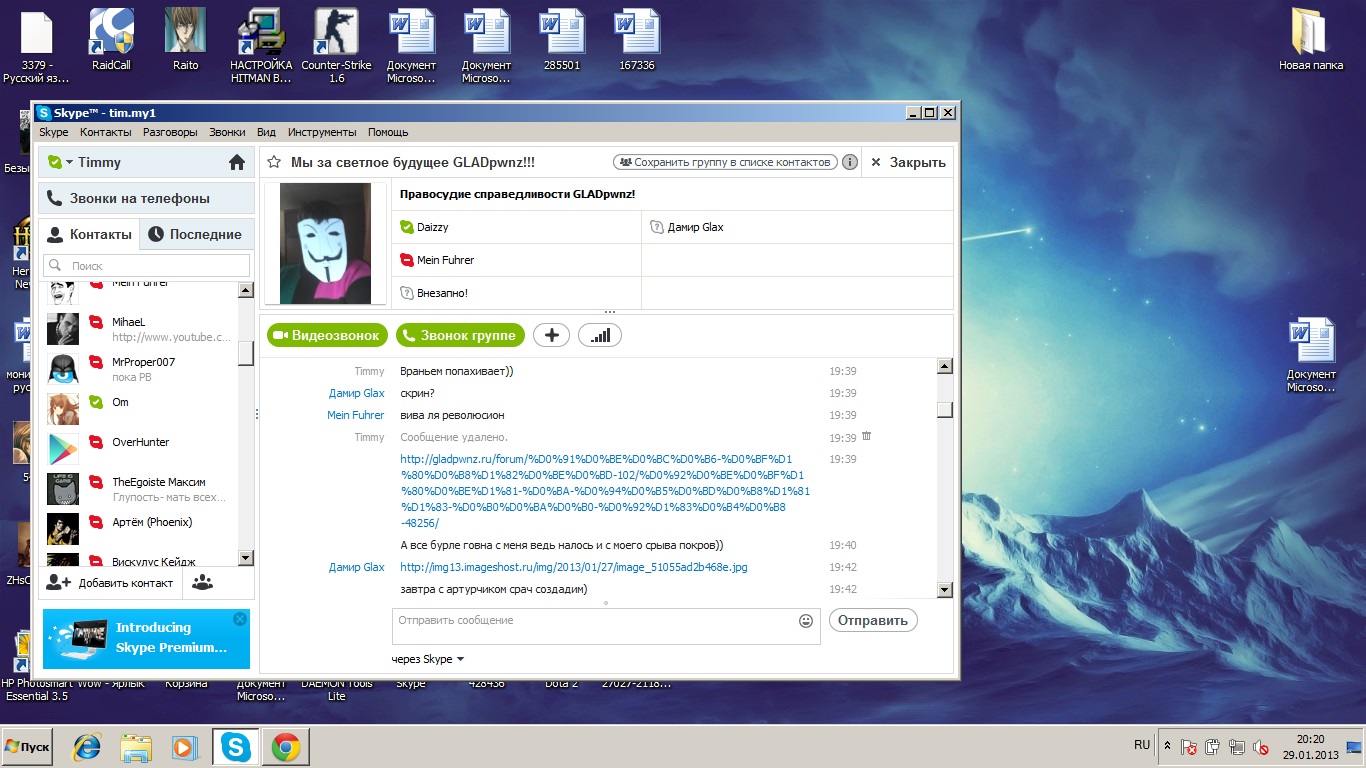Check call quality signal bars icon
The width and height of the screenshot is (1366, 768).
(x=599, y=335)
